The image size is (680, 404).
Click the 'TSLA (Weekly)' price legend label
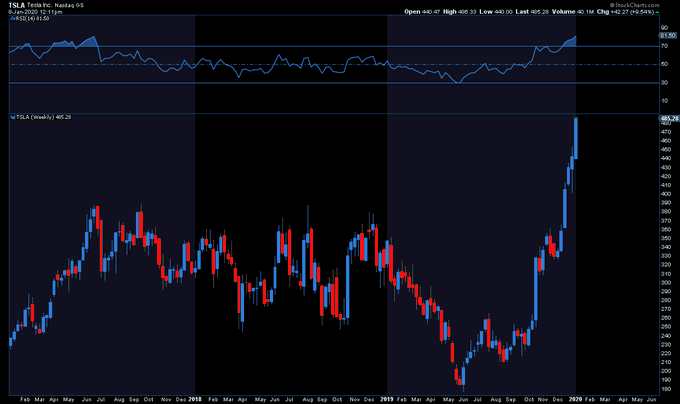pos(35,117)
